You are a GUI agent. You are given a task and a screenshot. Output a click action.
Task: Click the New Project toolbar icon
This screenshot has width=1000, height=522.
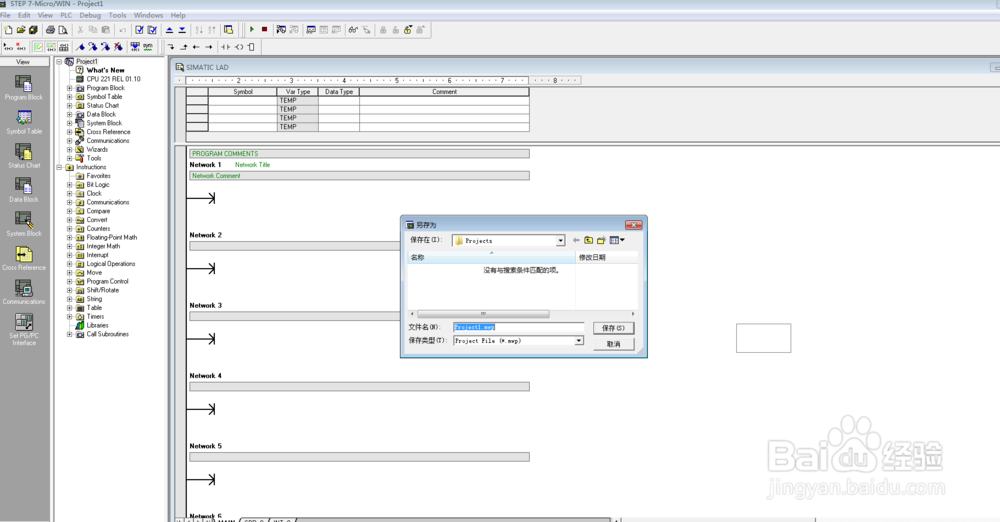pos(8,30)
